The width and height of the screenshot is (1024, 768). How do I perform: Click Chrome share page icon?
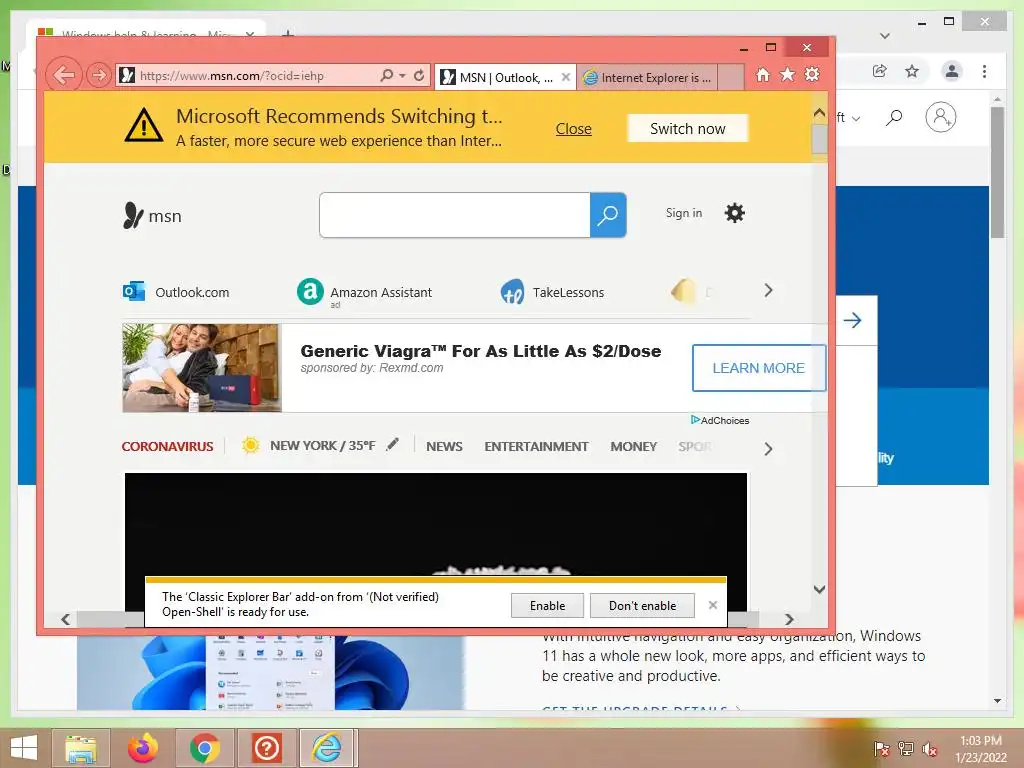tap(880, 71)
